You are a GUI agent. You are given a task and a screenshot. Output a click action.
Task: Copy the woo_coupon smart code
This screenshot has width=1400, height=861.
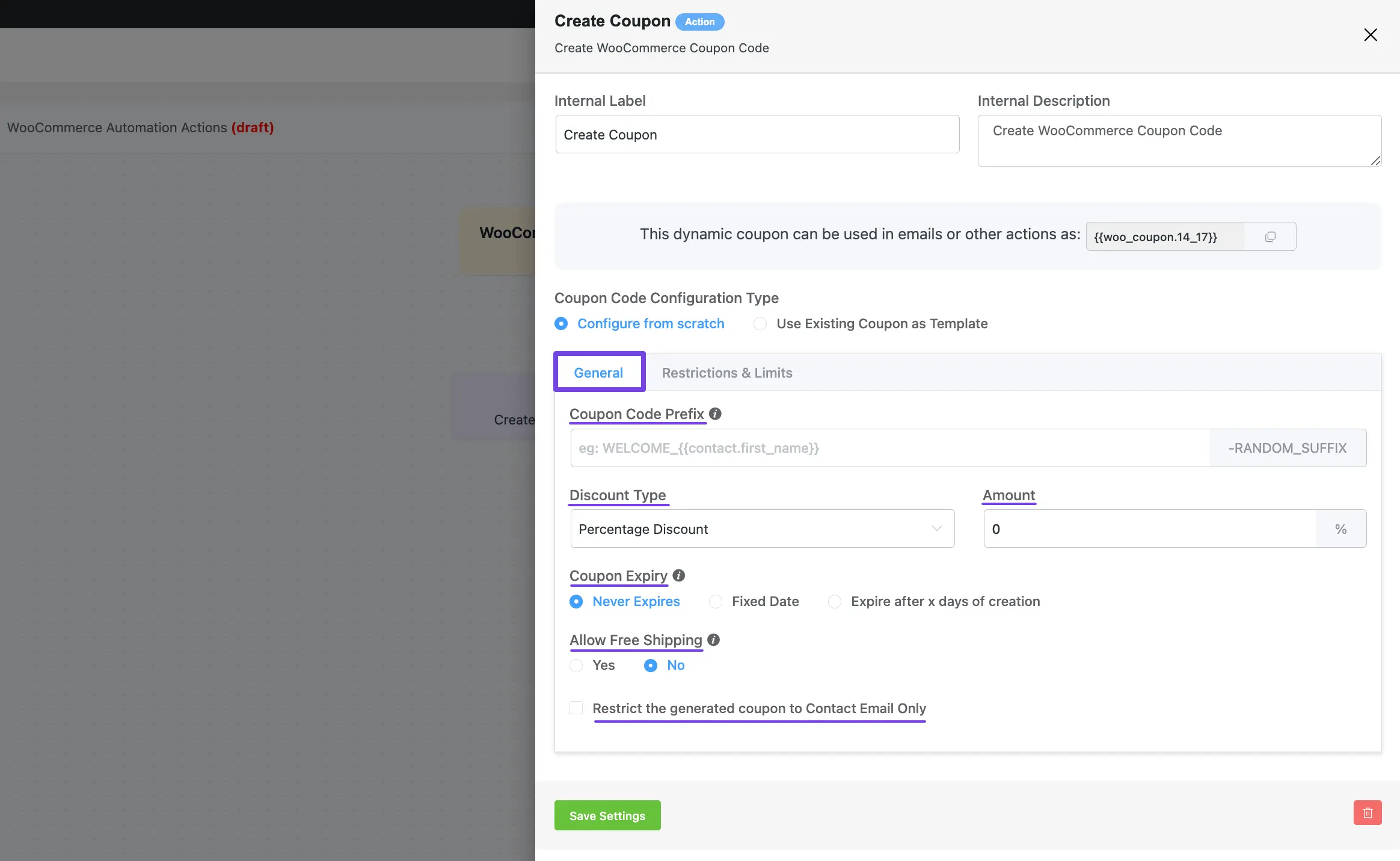(1270, 236)
